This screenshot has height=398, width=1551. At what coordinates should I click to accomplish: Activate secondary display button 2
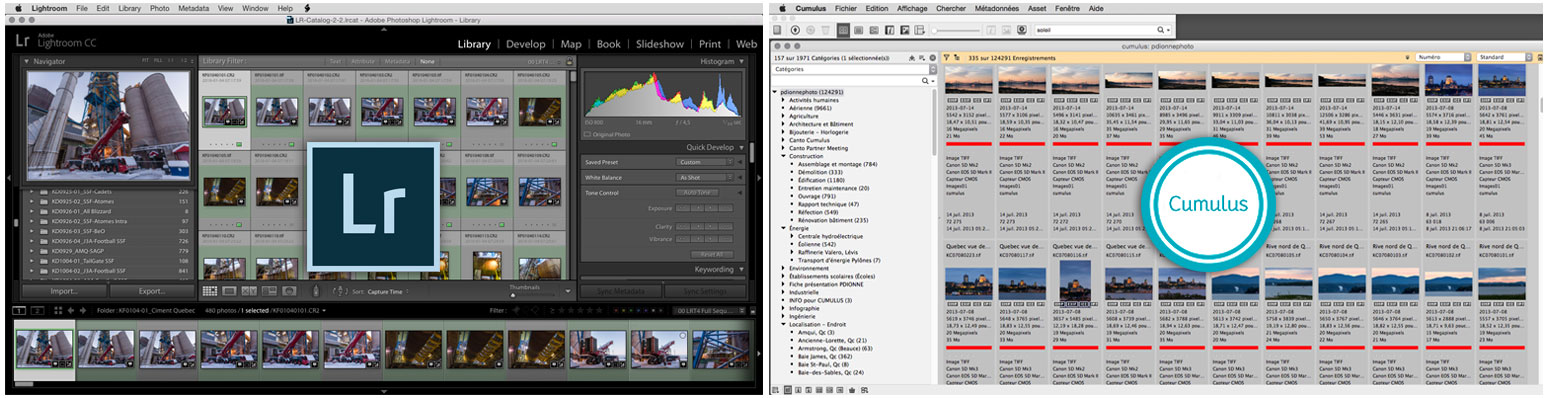38,310
